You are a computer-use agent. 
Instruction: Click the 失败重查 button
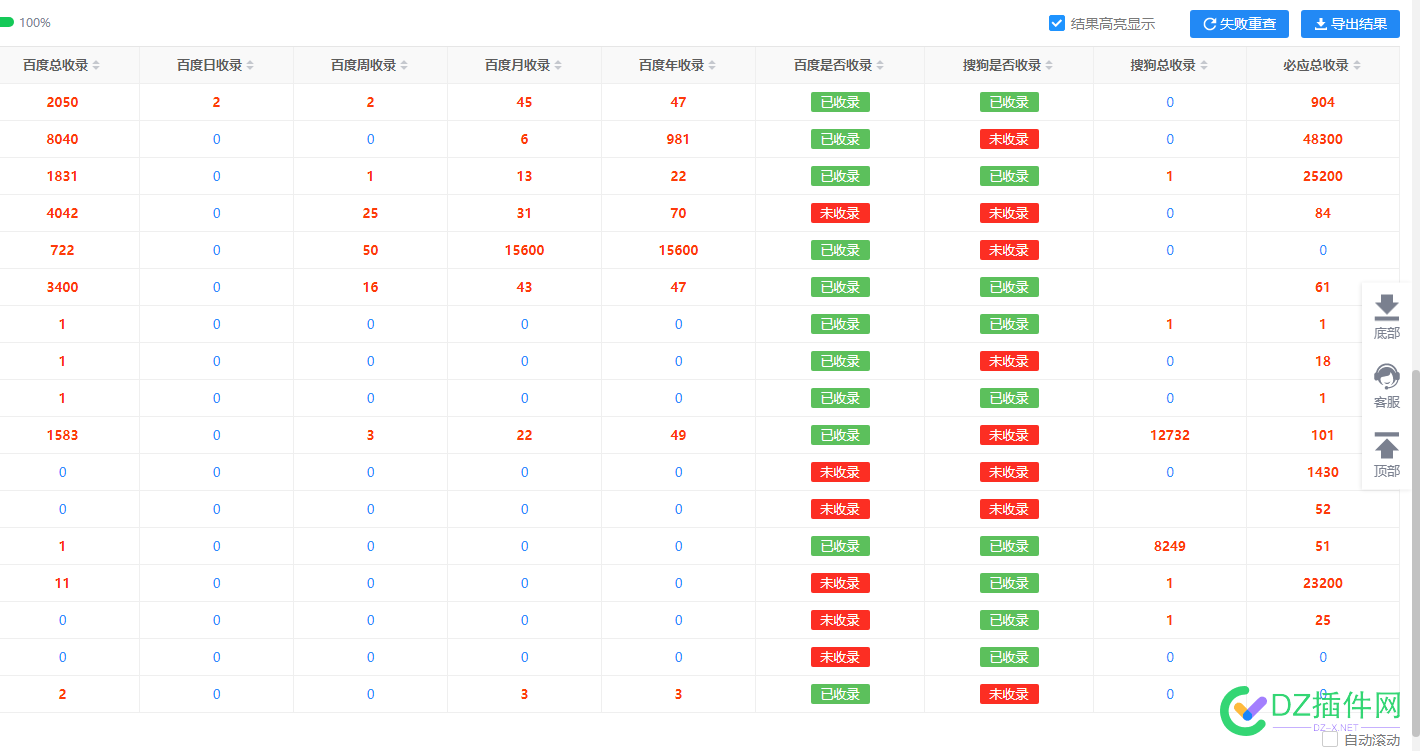click(x=1239, y=24)
